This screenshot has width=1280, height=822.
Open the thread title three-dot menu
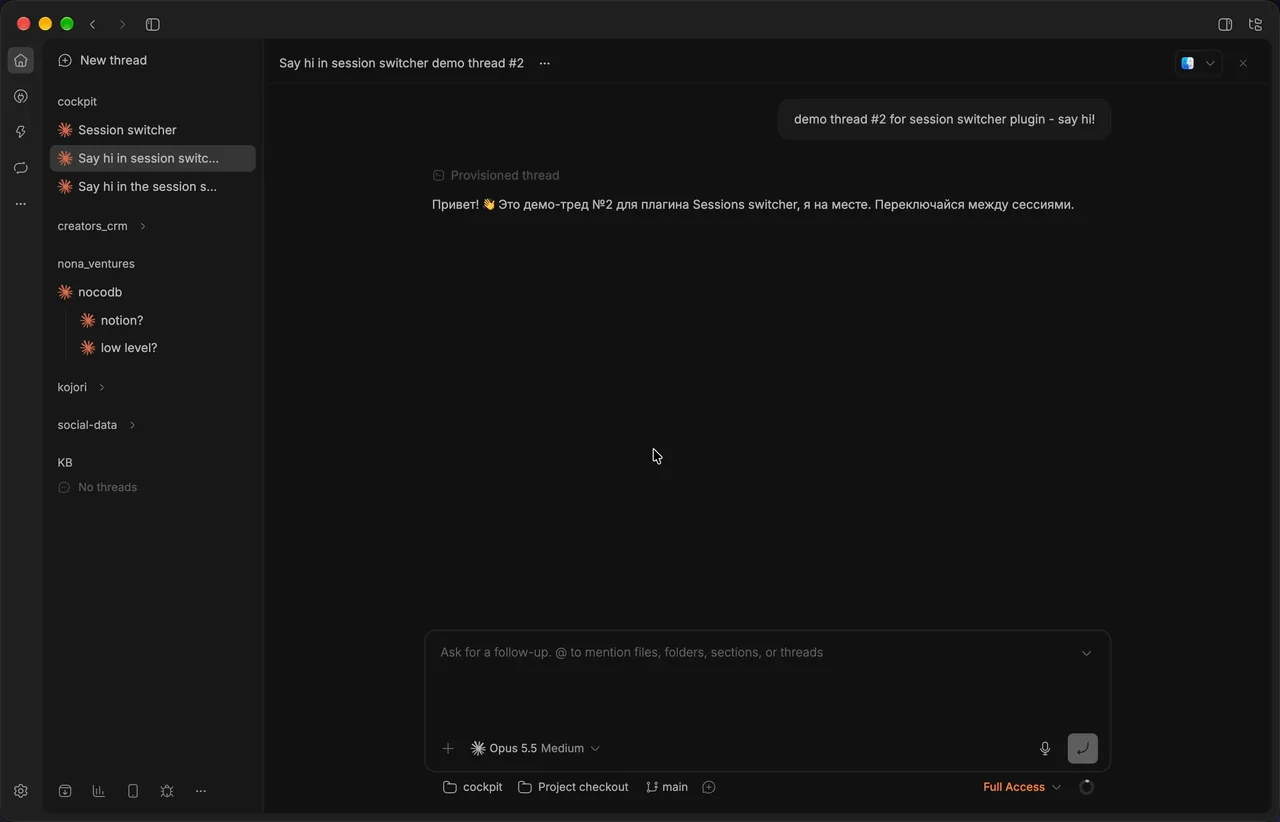point(544,63)
